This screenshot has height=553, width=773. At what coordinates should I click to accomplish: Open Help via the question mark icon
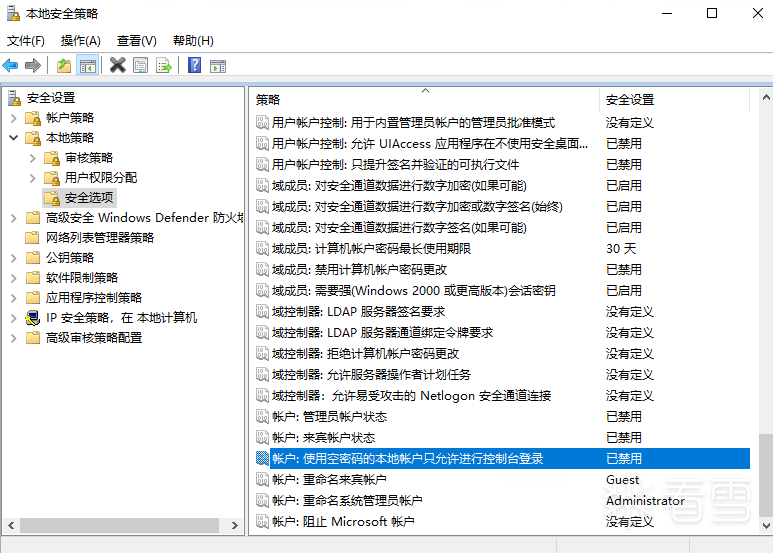coord(195,65)
